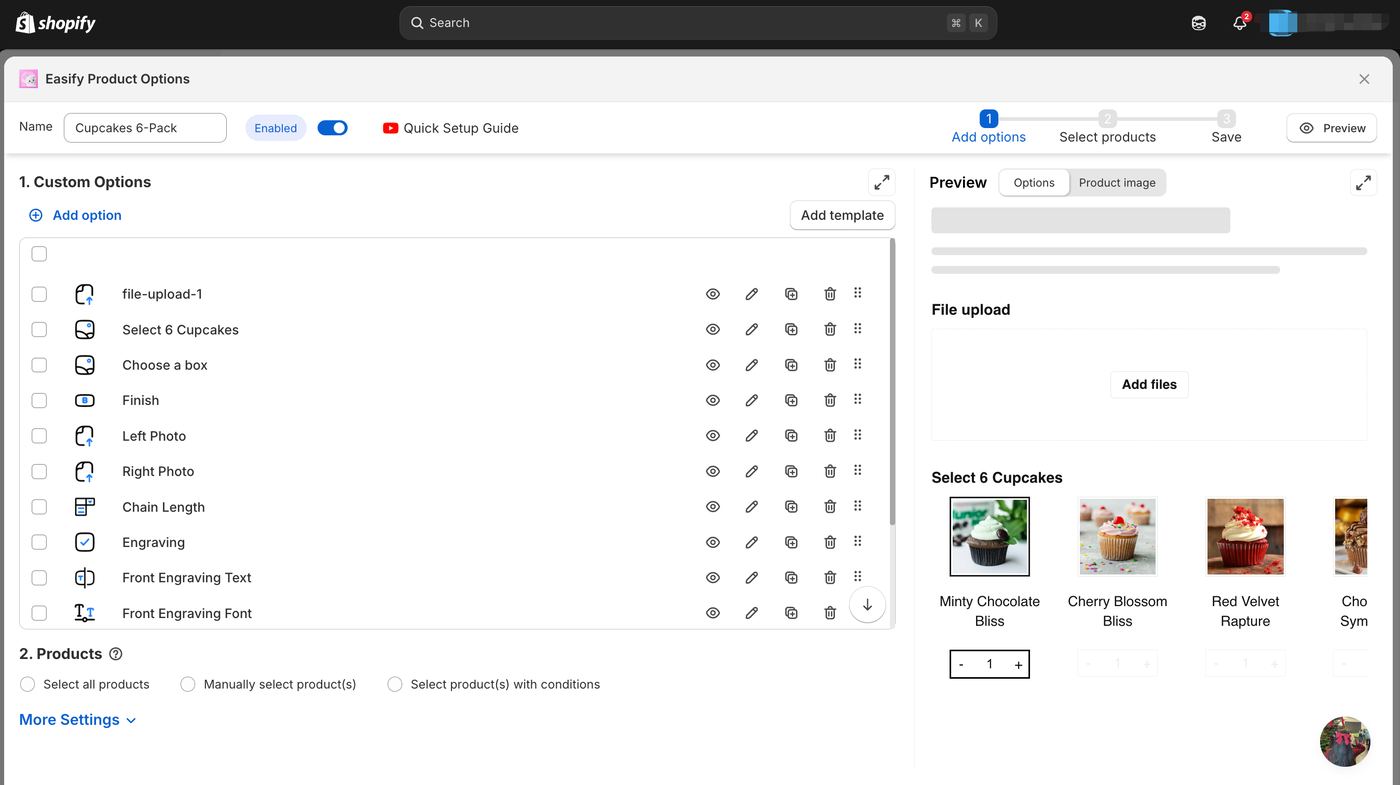Decrease Minty Chocolate Bliss quantity
1400x785 pixels.
(x=961, y=665)
